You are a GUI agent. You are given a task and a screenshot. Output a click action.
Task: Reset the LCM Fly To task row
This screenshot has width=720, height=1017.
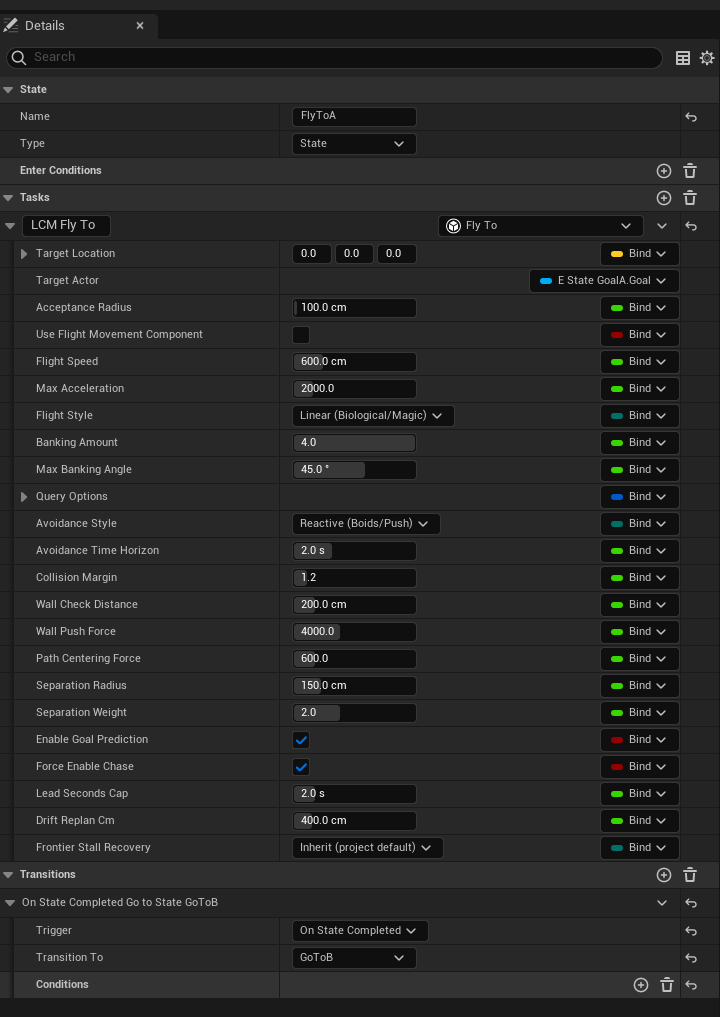[691, 226]
